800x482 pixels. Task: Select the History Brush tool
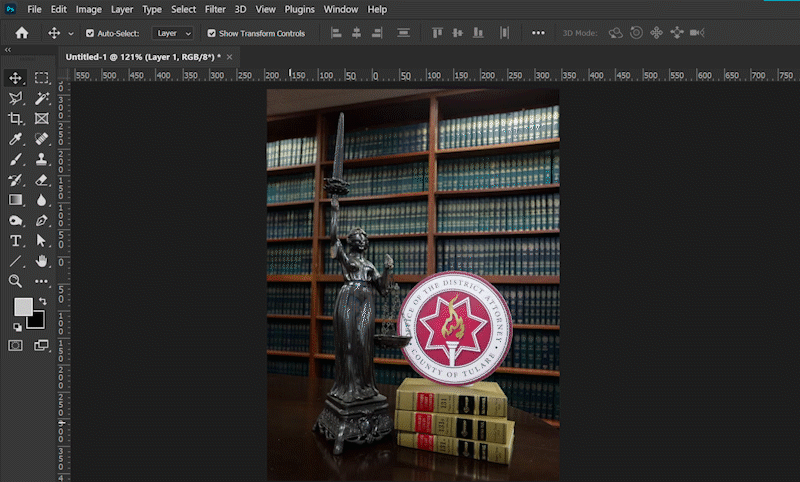tap(15, 180)
